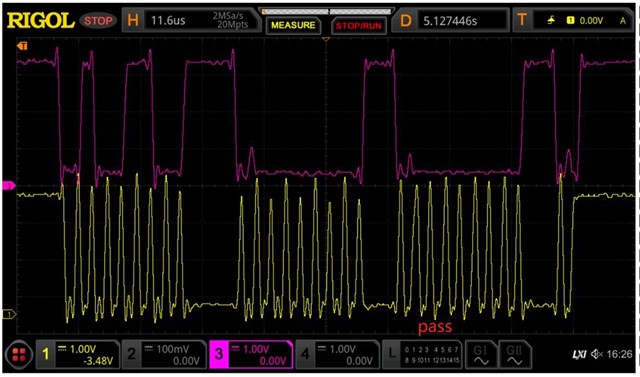This screenshot has width=640, height=377.
Task: Click the trigger level 0.00V value
Action: [591, 20]
